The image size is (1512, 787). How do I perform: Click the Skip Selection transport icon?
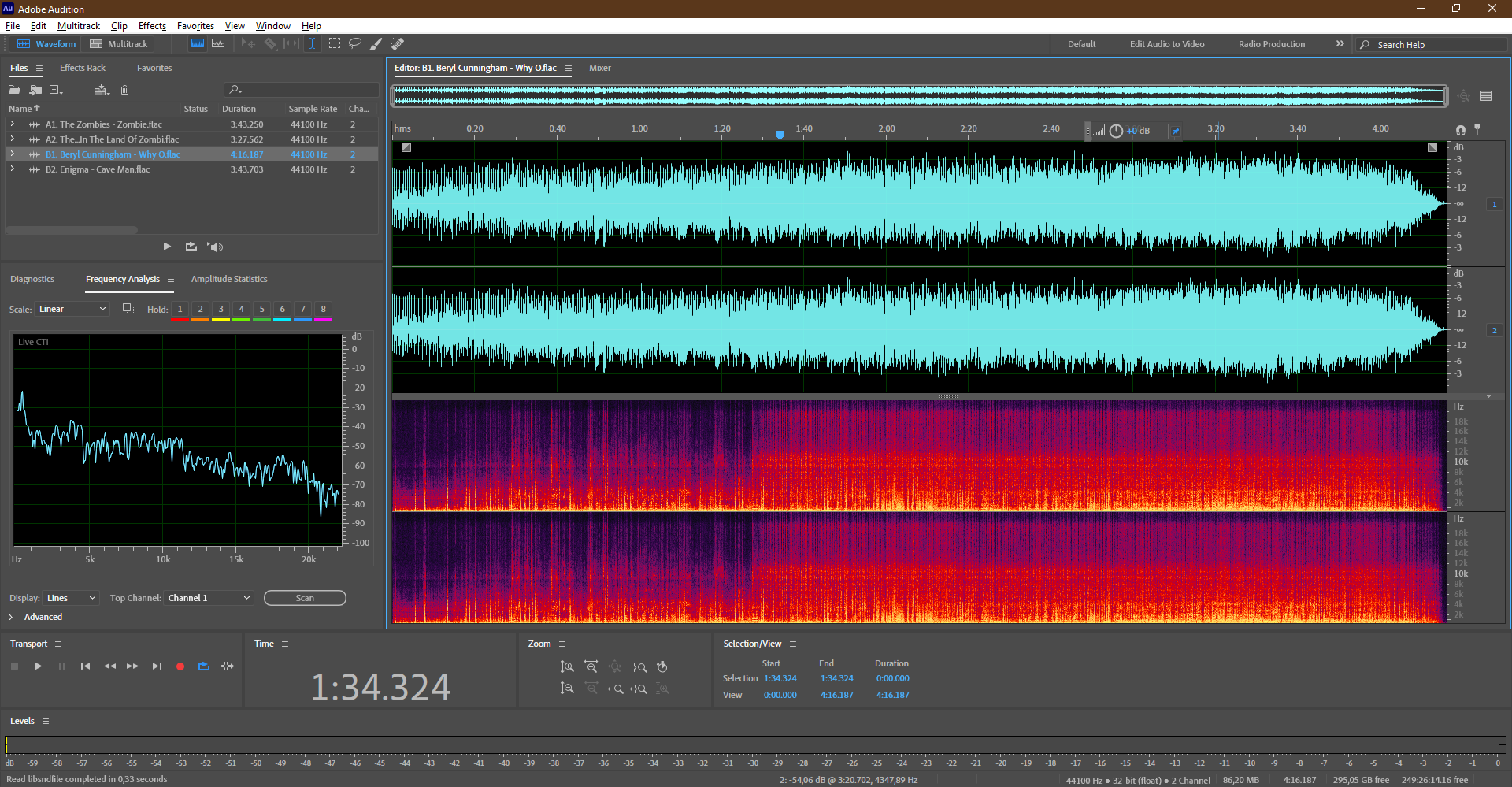click(228, 666)
